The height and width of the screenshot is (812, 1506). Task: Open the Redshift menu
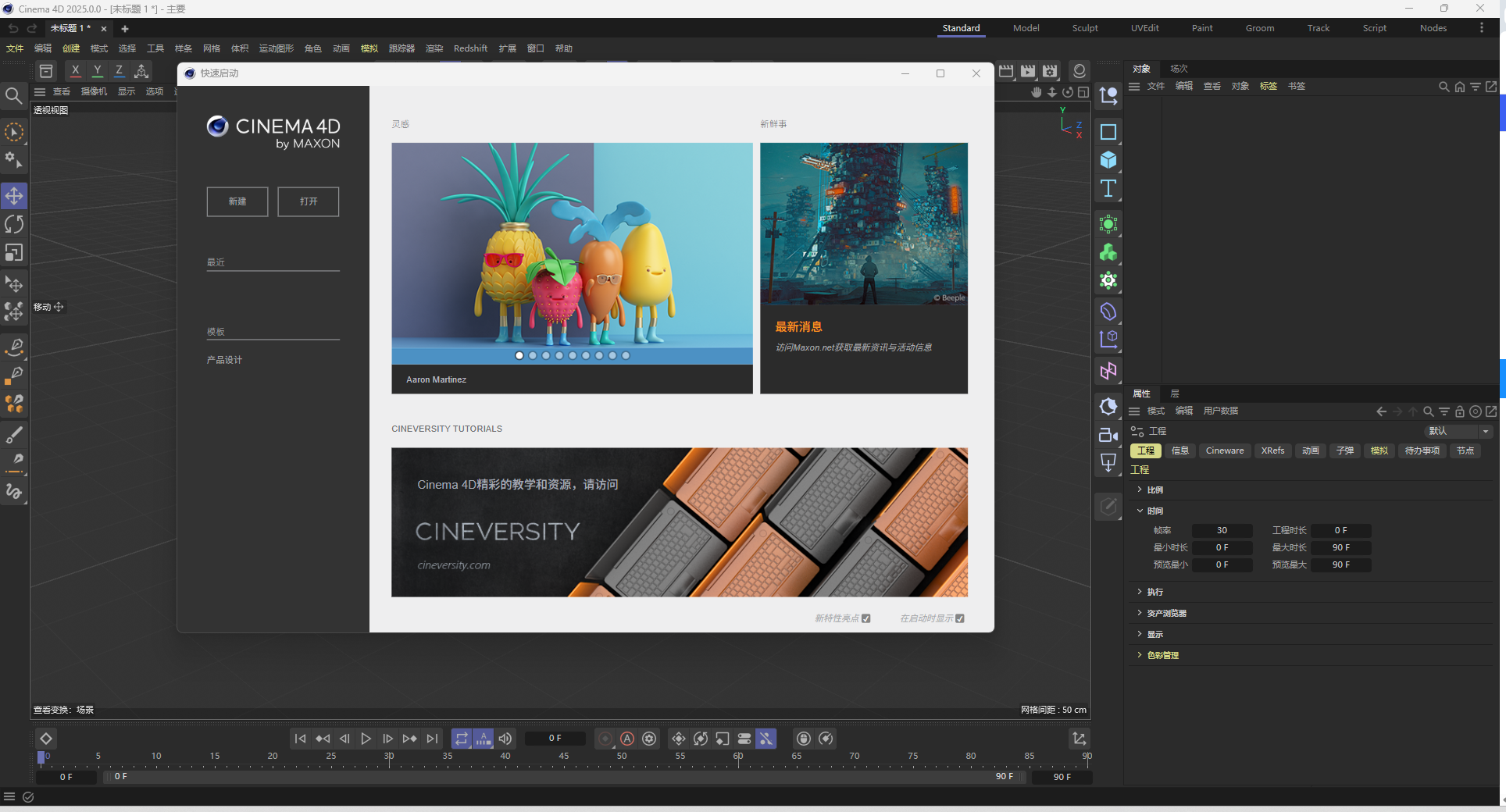470,48
